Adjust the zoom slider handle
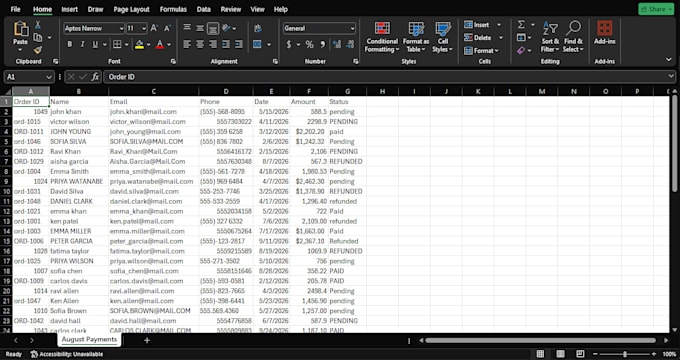680x360 pixels. 624,354
